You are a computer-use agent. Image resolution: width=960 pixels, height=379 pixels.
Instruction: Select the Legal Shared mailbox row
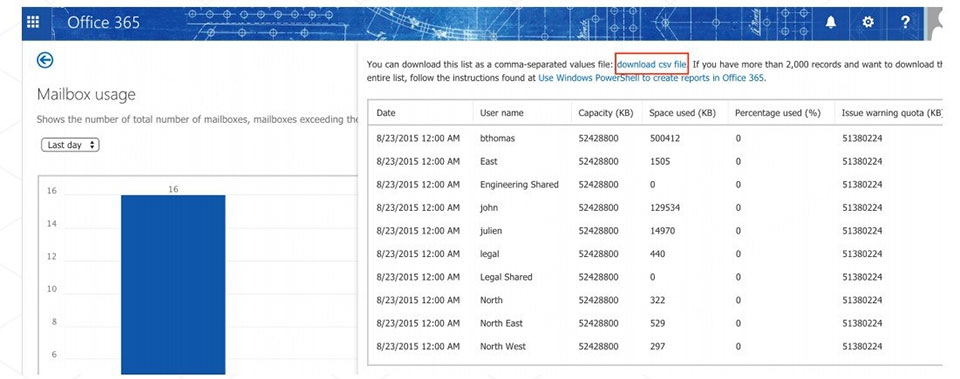[654, 277]
